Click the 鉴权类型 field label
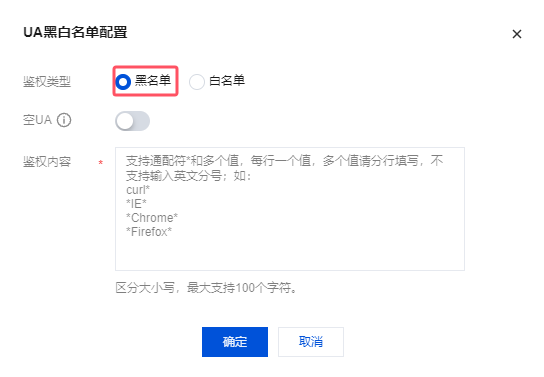 (x=47, y=82)
